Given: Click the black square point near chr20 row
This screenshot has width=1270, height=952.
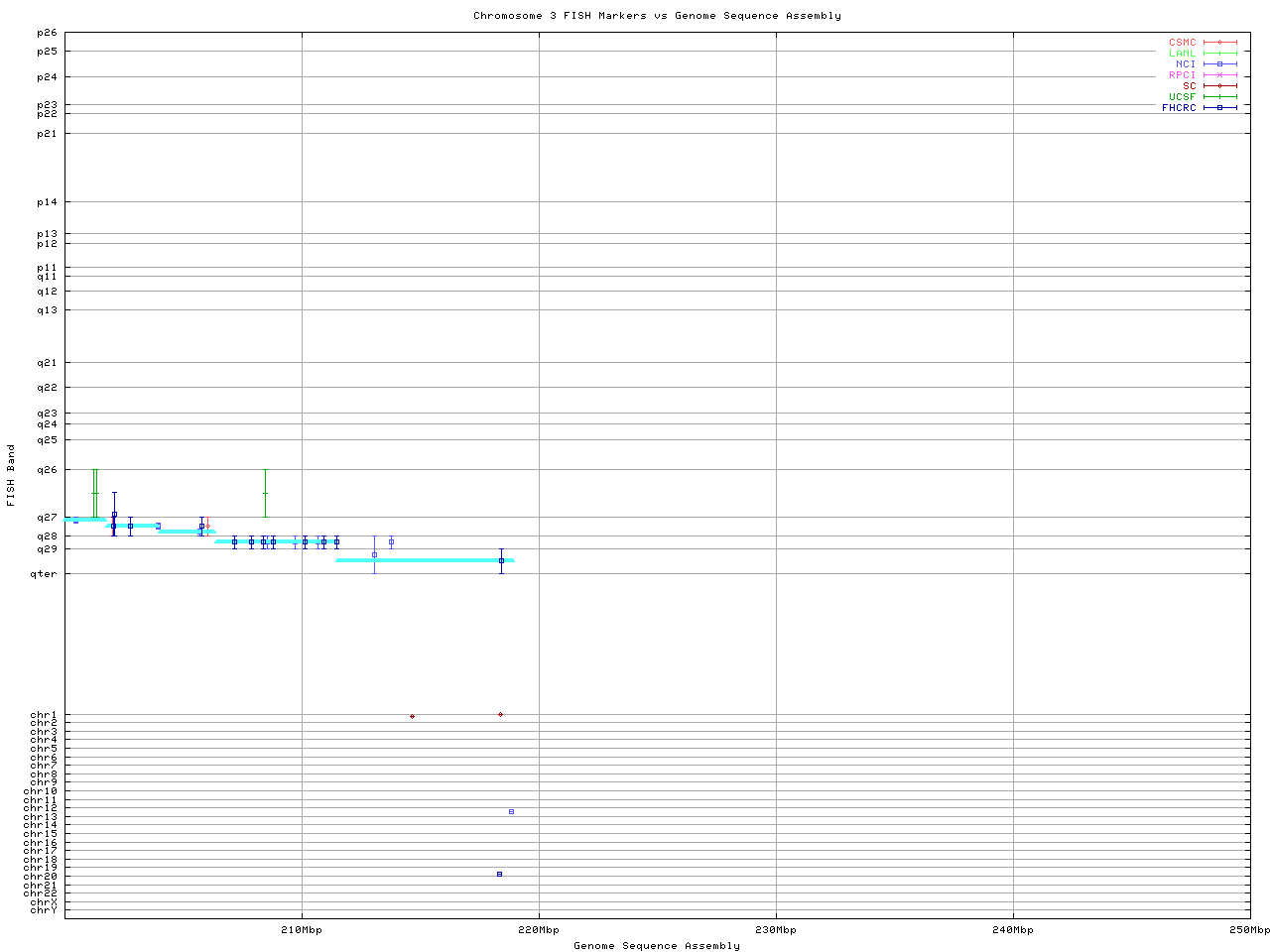Looking at the screenshot, I should (x=499, y=874).
